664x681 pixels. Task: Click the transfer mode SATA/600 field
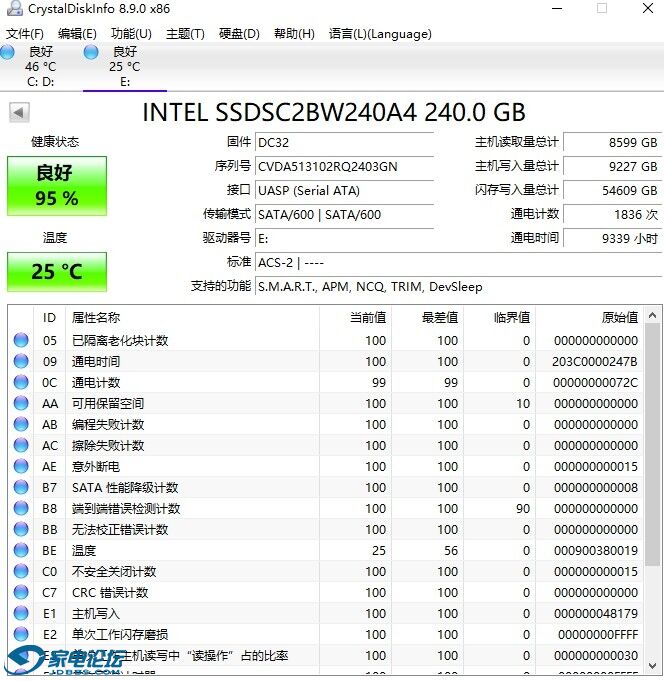[345, 215]
